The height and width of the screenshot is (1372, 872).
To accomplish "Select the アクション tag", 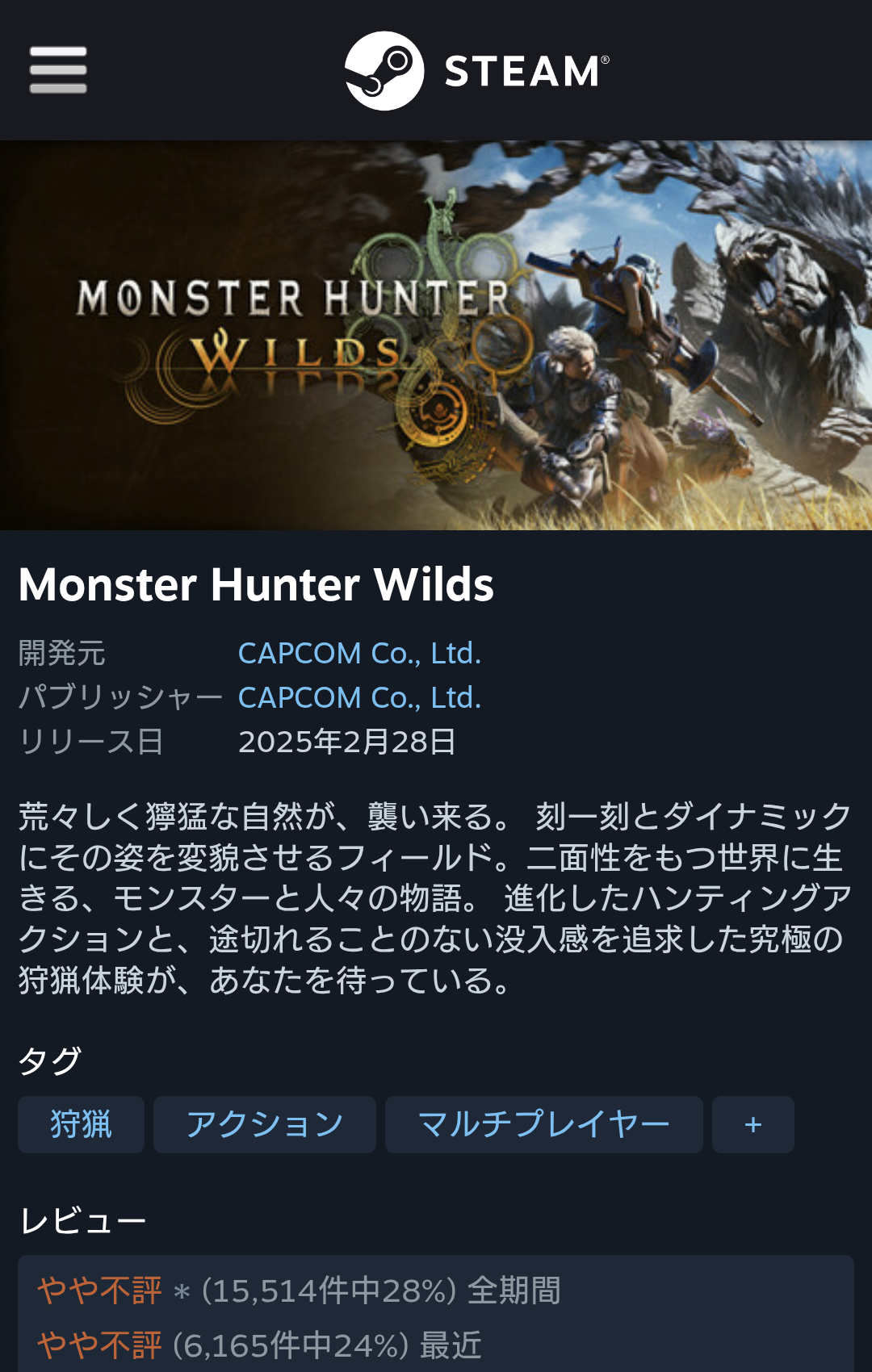I will [x=265, y=1124].
